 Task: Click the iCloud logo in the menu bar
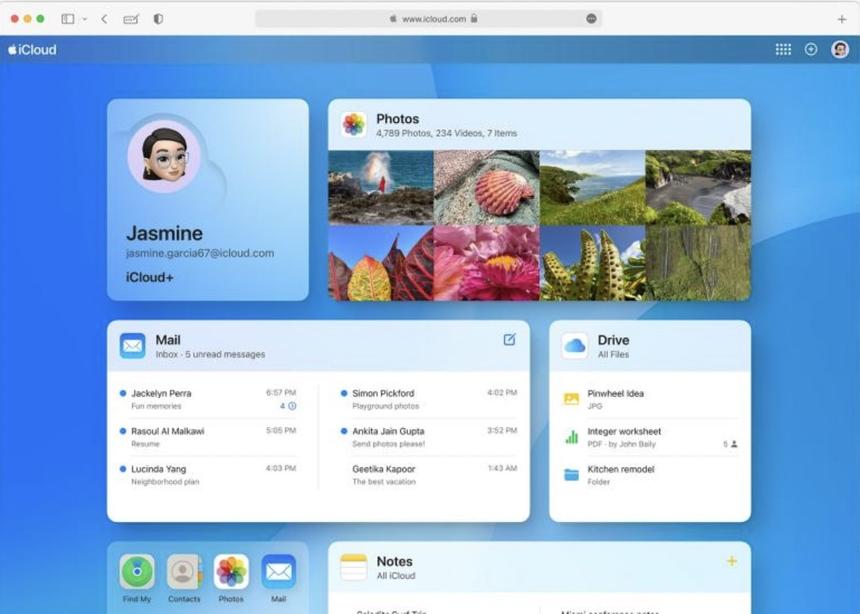point(30,48)
